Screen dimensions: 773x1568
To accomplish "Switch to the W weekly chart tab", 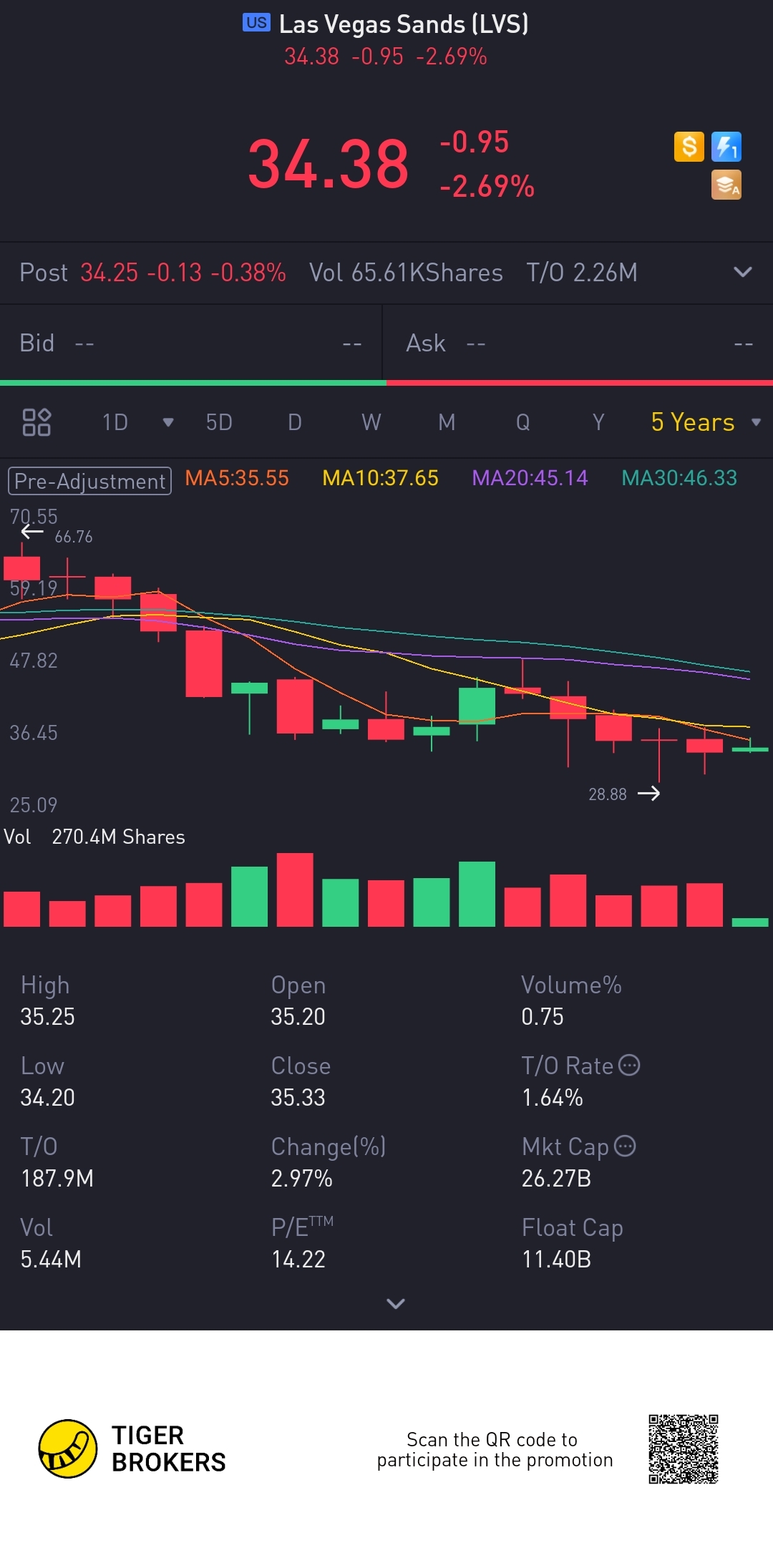I will (371, 422).
